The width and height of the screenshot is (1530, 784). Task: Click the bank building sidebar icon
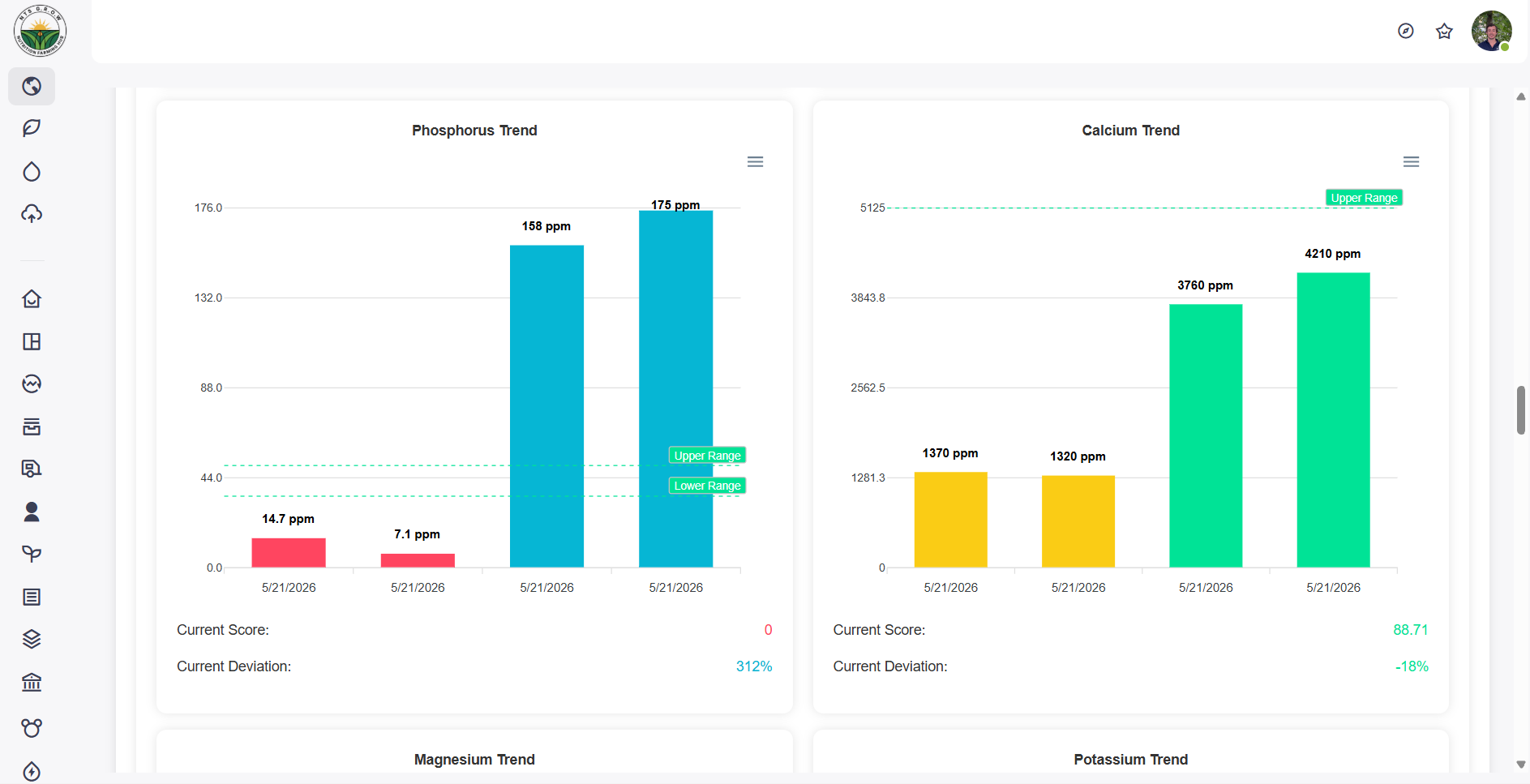point(32,682)
